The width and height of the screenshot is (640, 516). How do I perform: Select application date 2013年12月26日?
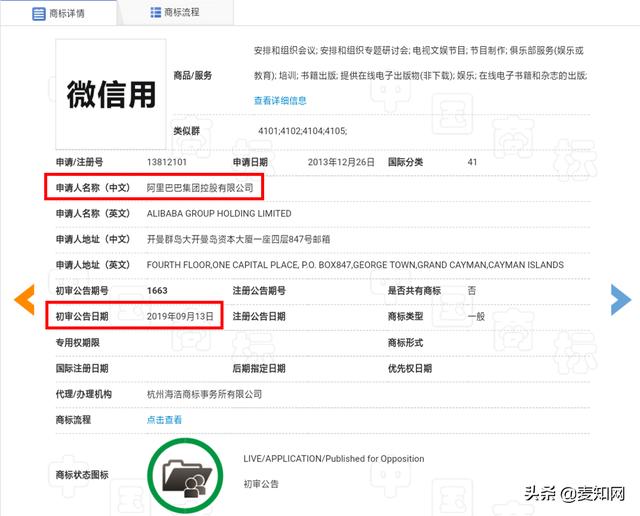pyautogui.click(x=341, y=162)
